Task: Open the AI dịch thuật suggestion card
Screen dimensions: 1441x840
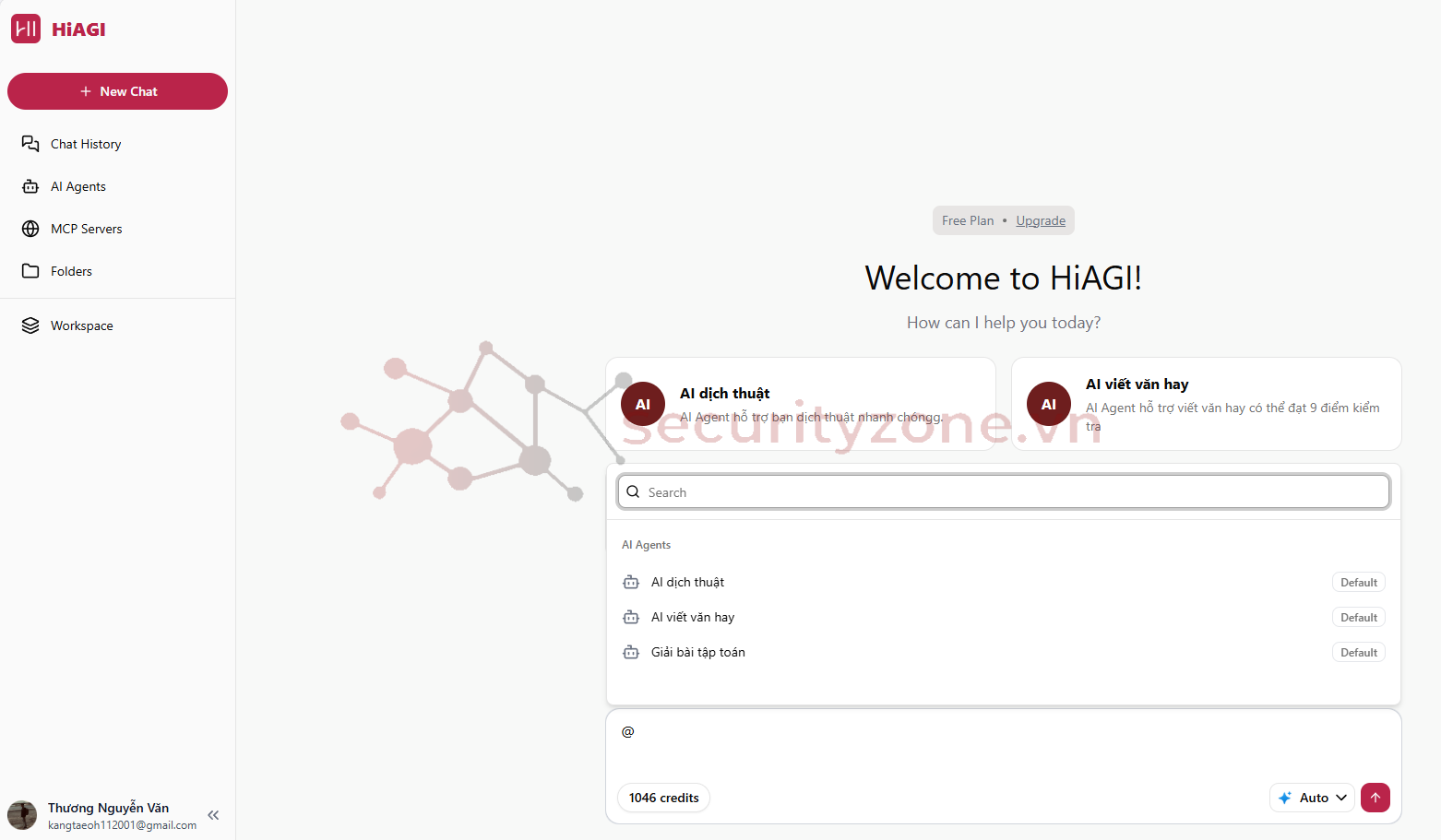Action: click(801, 404)
